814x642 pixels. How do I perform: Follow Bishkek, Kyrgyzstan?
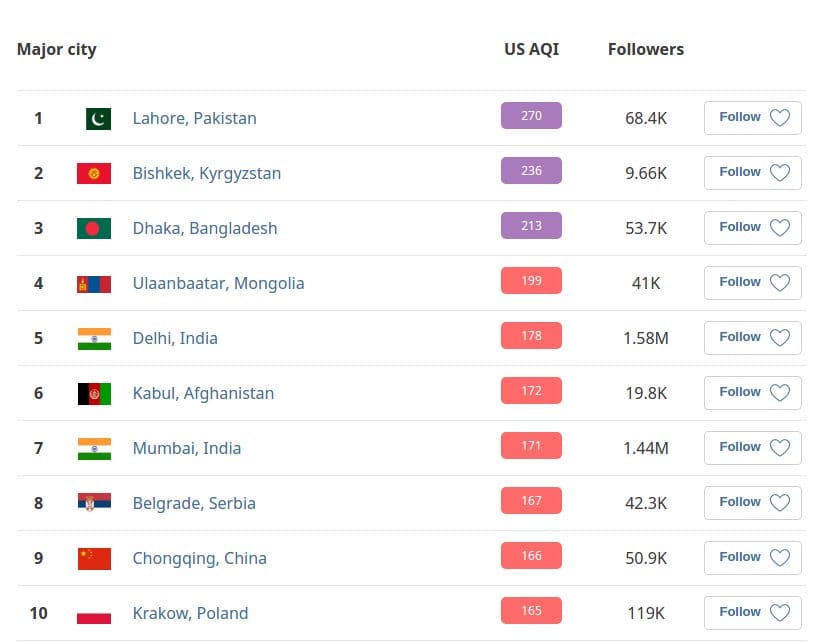coord(752,172)
